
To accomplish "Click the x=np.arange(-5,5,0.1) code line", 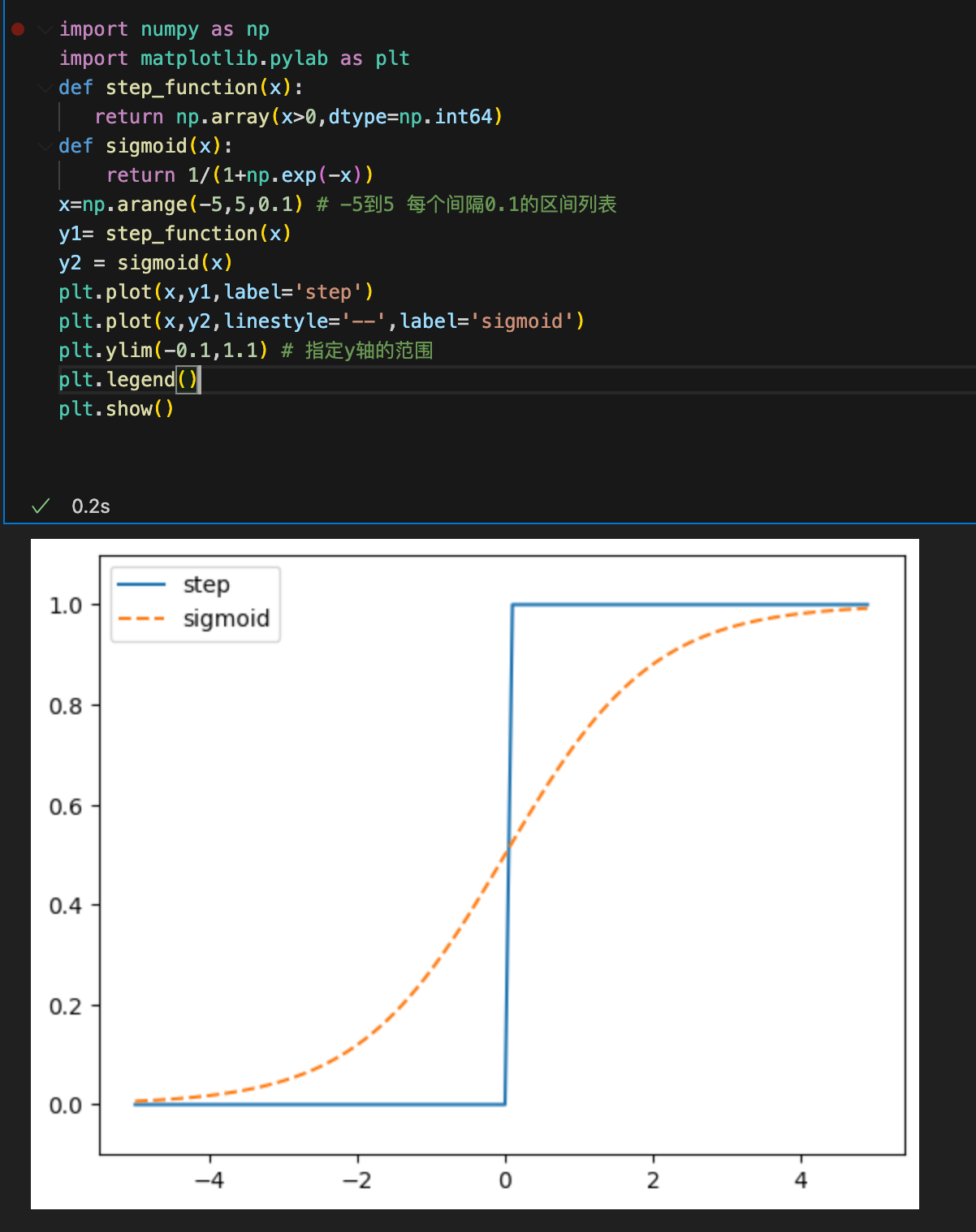I will click(180, 205).
